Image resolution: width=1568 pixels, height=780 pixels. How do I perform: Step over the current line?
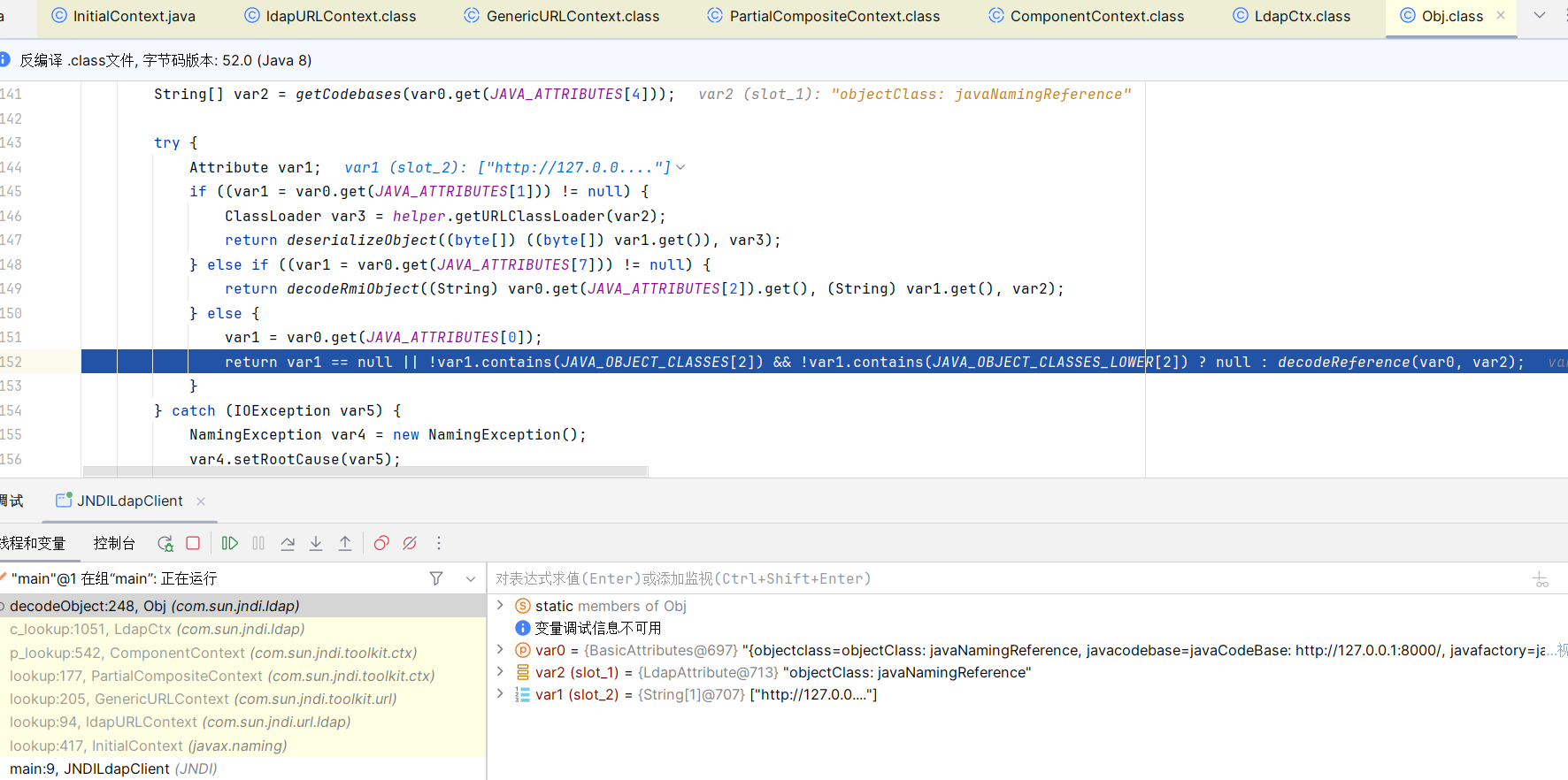tap(288, 543)
